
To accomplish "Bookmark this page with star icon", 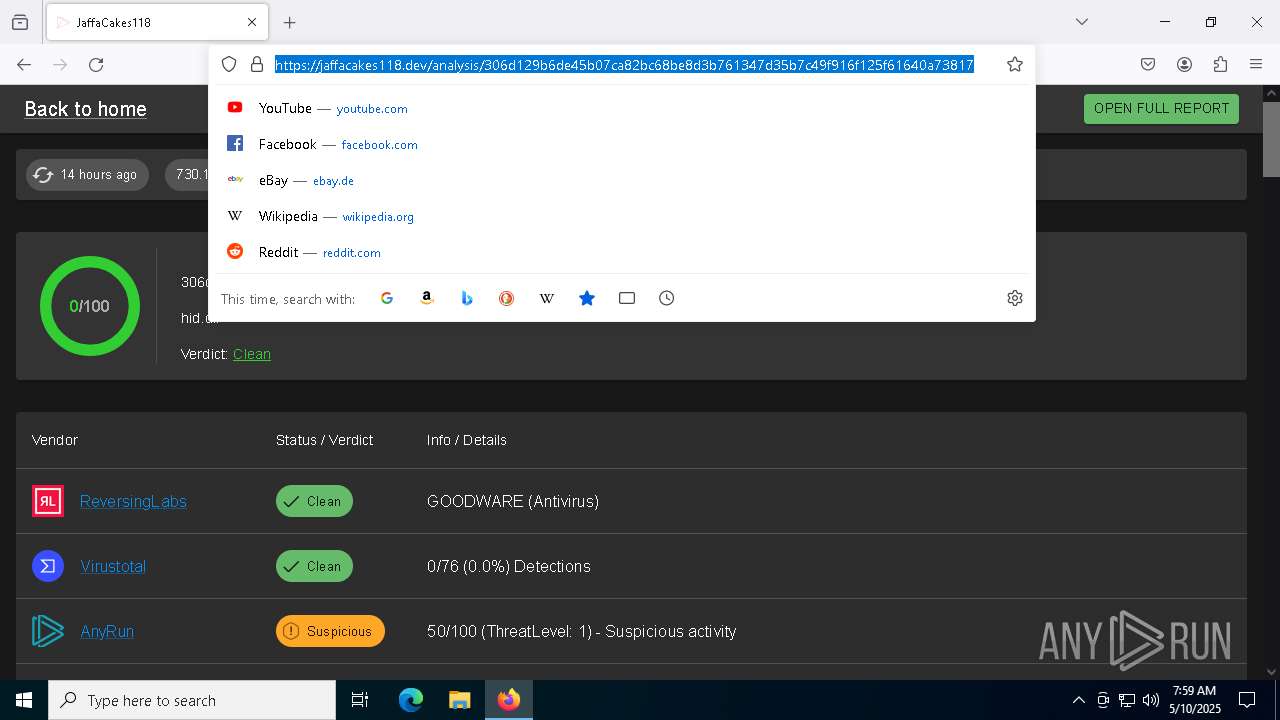I will pos(1015,64).
